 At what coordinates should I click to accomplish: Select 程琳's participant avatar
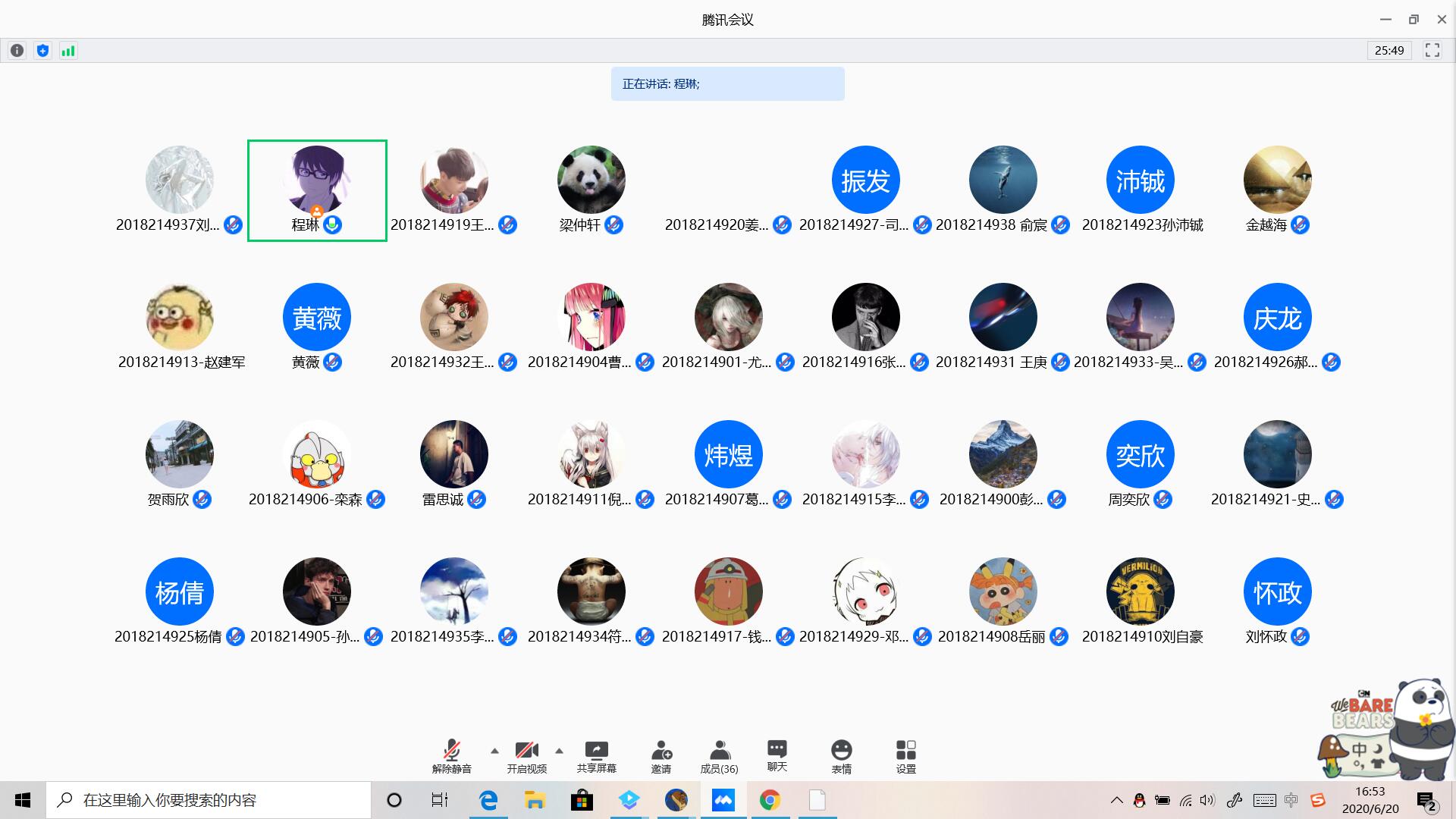[x=317, y=180]
